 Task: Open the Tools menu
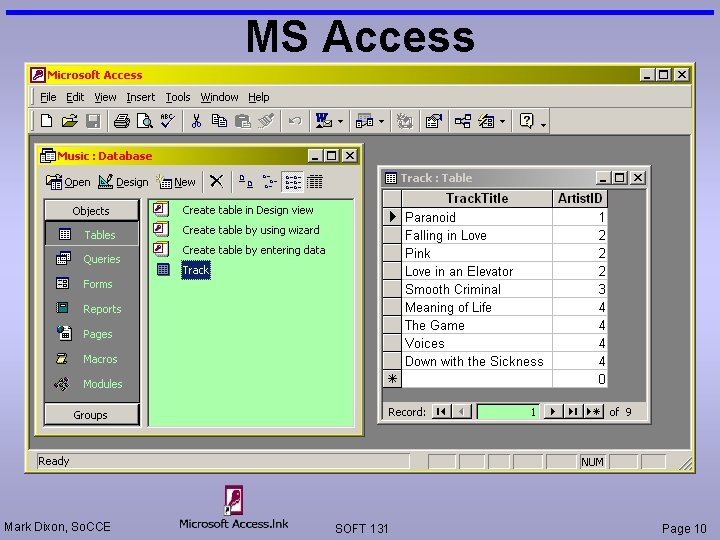178,97
